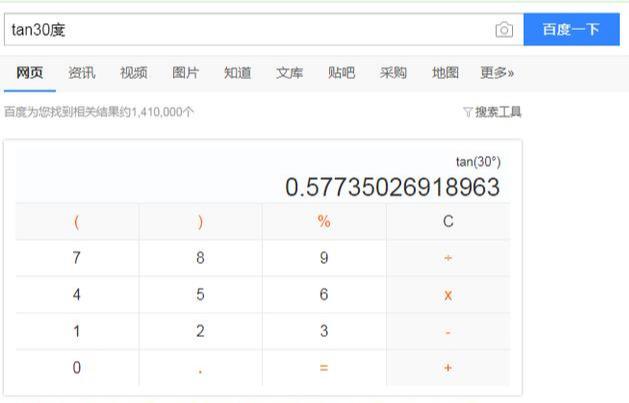The width and height of the screenshot is (629, 403).
Task: Select the 网页 tab
Action: coord(30,73)
